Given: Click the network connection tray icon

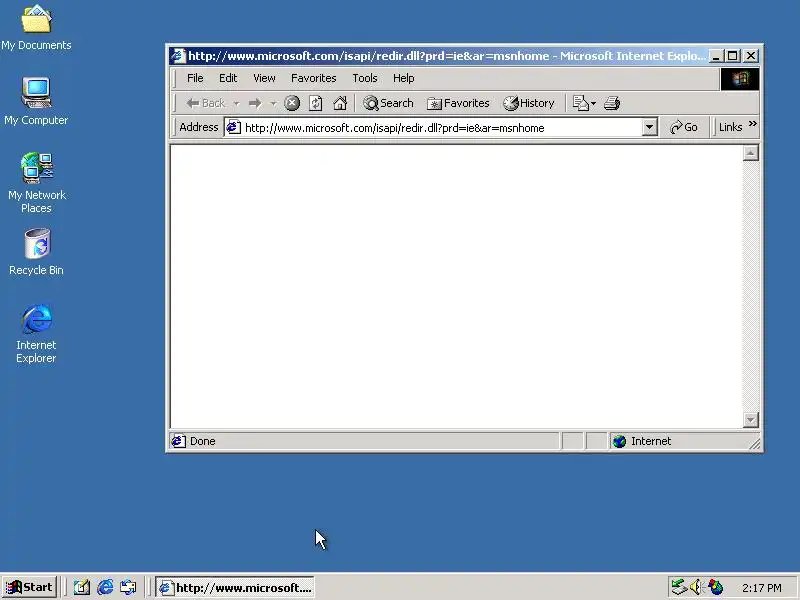Looking at the screenshot, I should (679, 587).
